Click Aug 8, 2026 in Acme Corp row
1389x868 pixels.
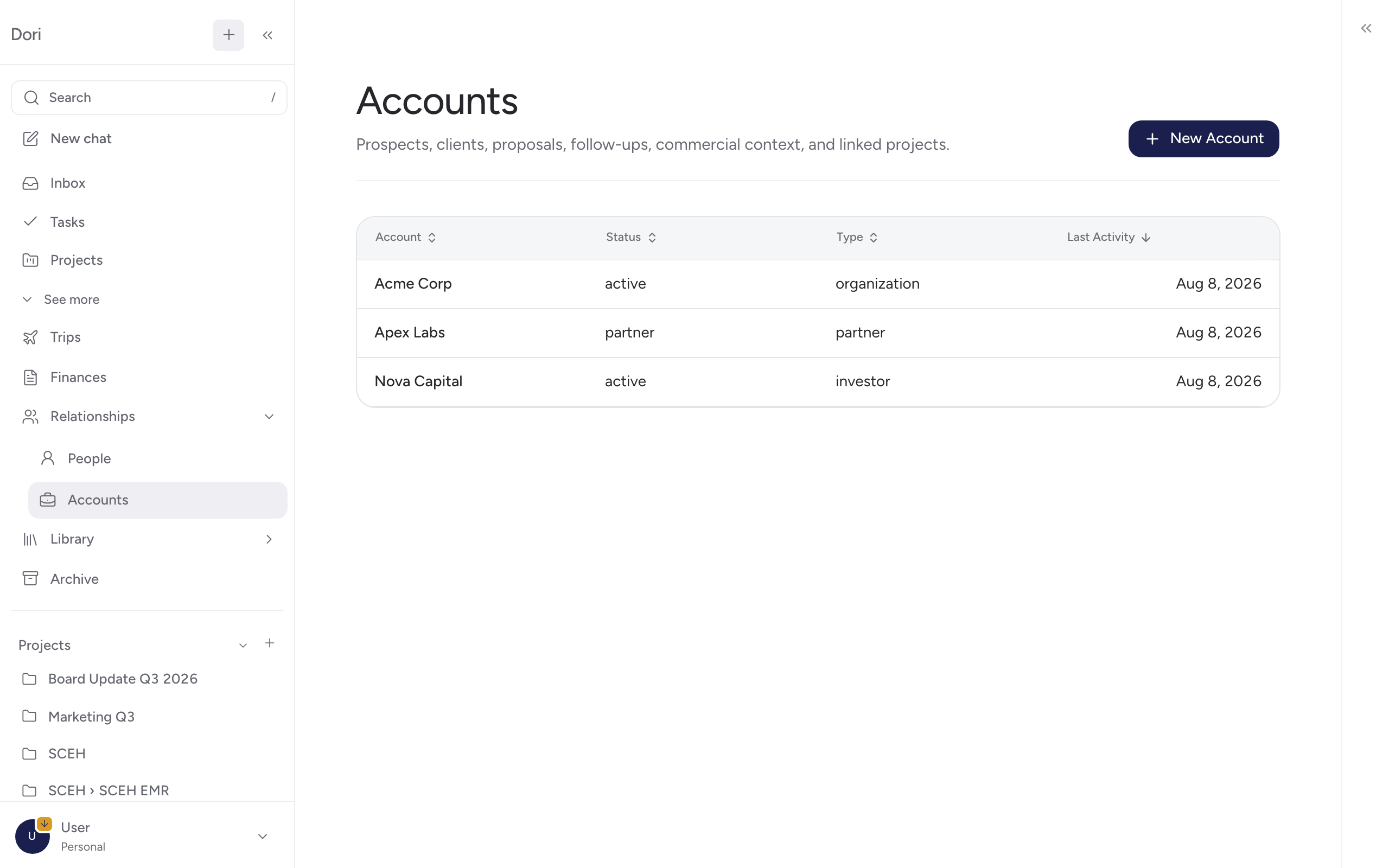pos(1219,284)
